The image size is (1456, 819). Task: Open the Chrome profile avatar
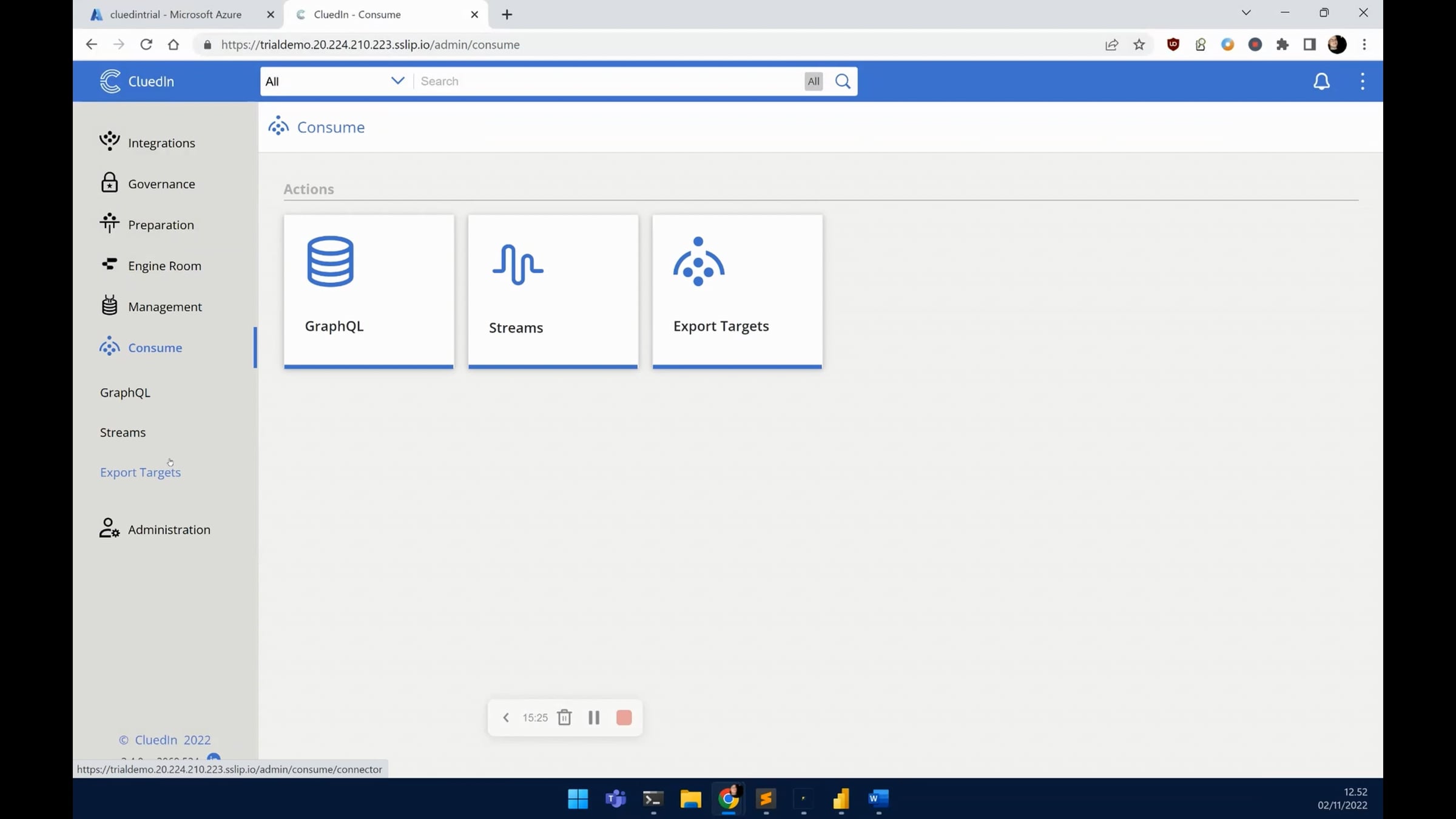[x=1337, y=44]
